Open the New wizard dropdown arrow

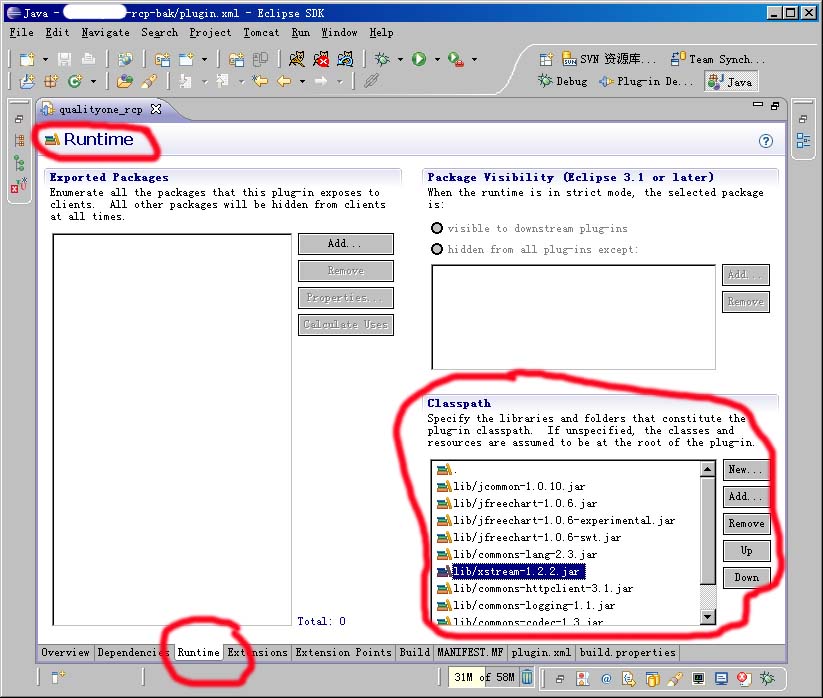click(45, 60)
